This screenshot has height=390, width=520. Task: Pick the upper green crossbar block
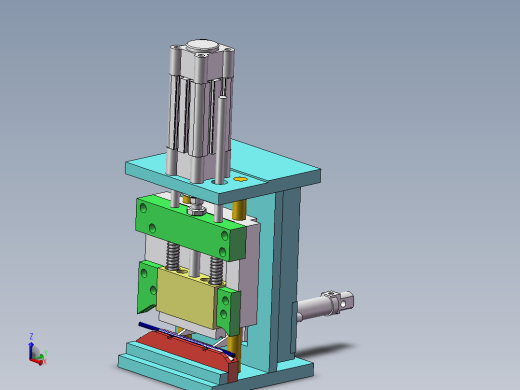coord(190,227)
